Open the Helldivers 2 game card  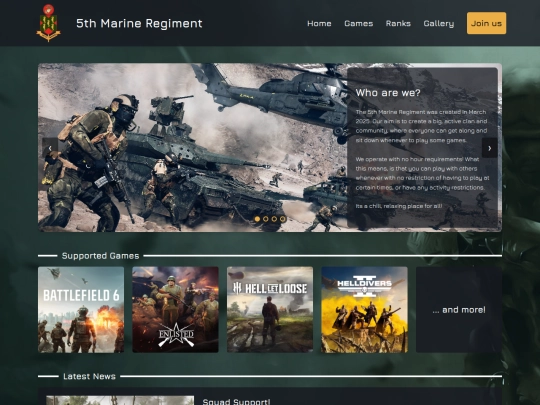[x=364, y=310]
